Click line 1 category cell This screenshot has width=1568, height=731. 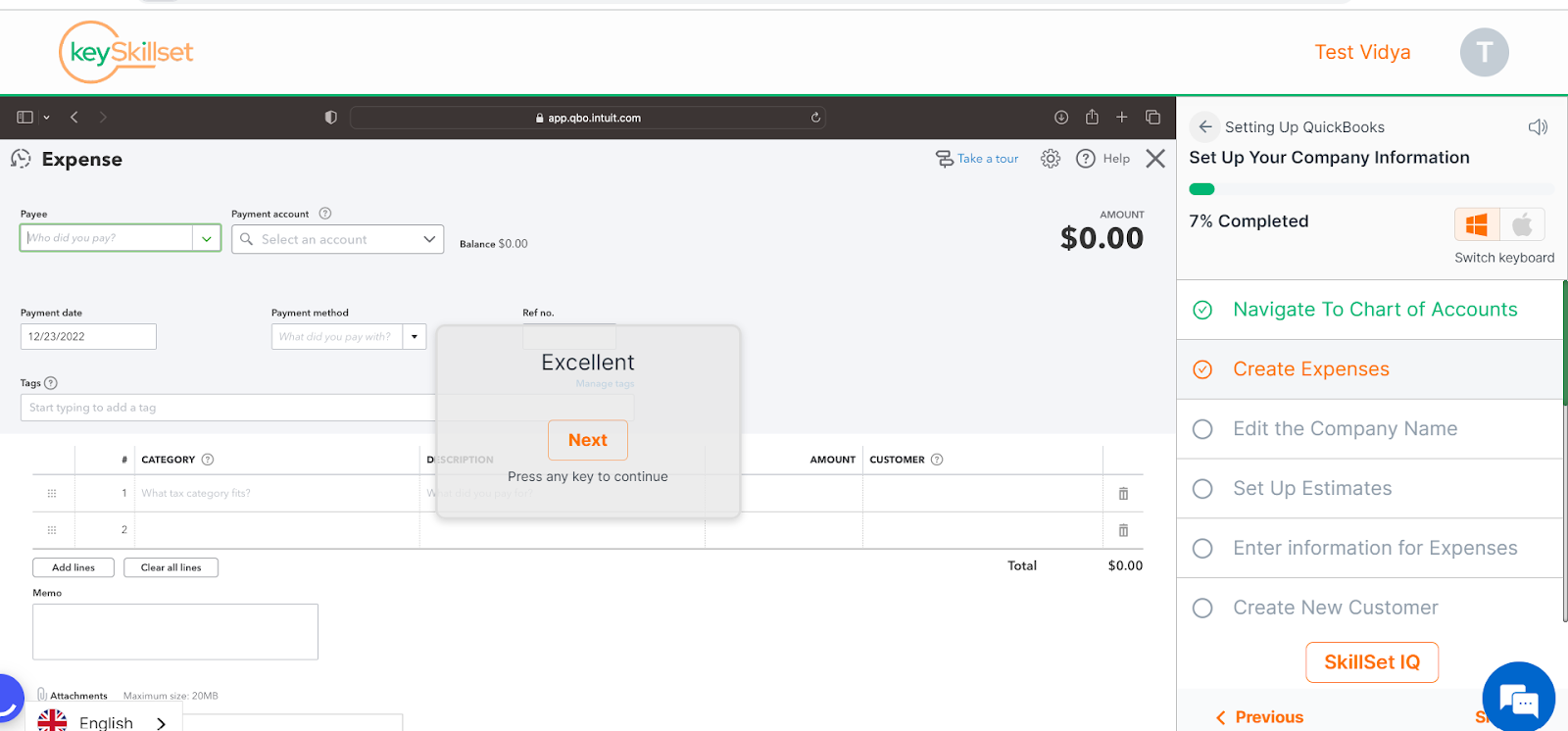click(277, 494)
